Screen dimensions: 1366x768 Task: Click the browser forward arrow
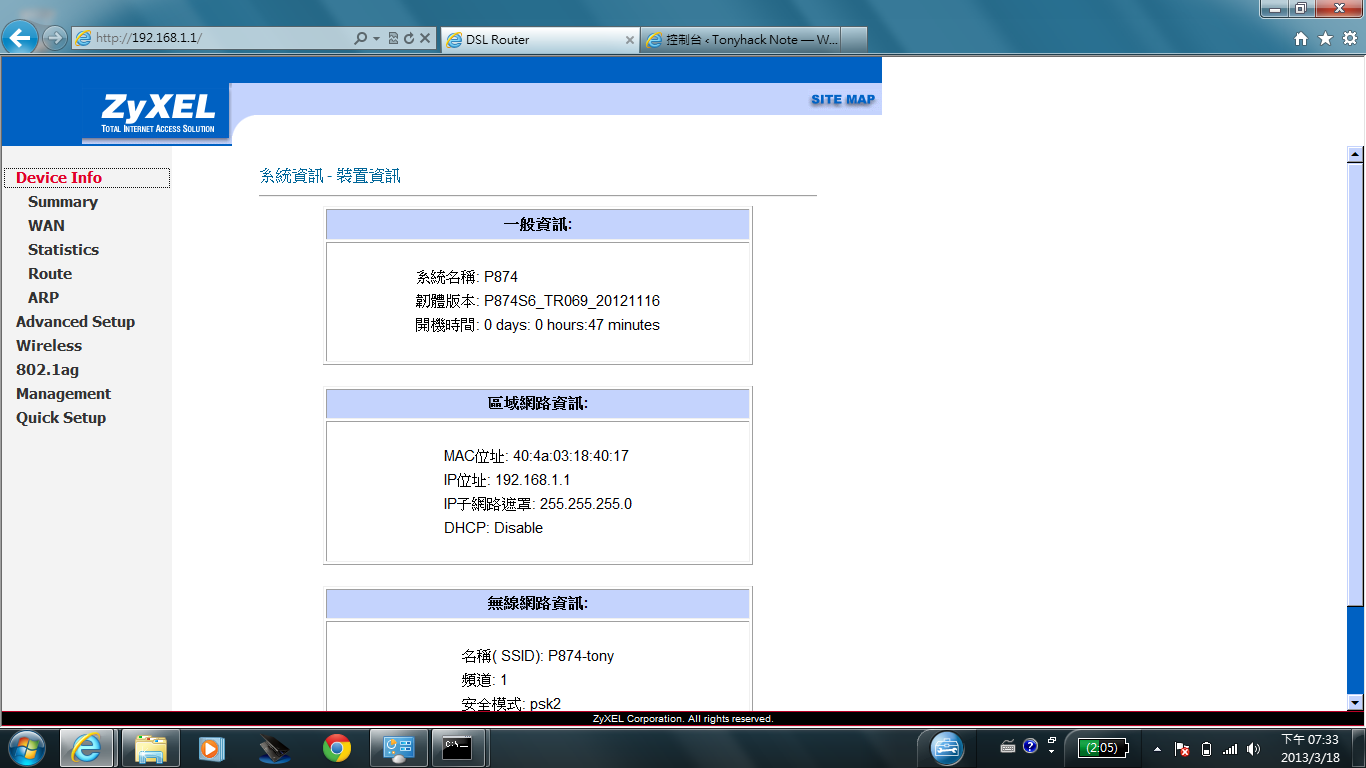55,38
